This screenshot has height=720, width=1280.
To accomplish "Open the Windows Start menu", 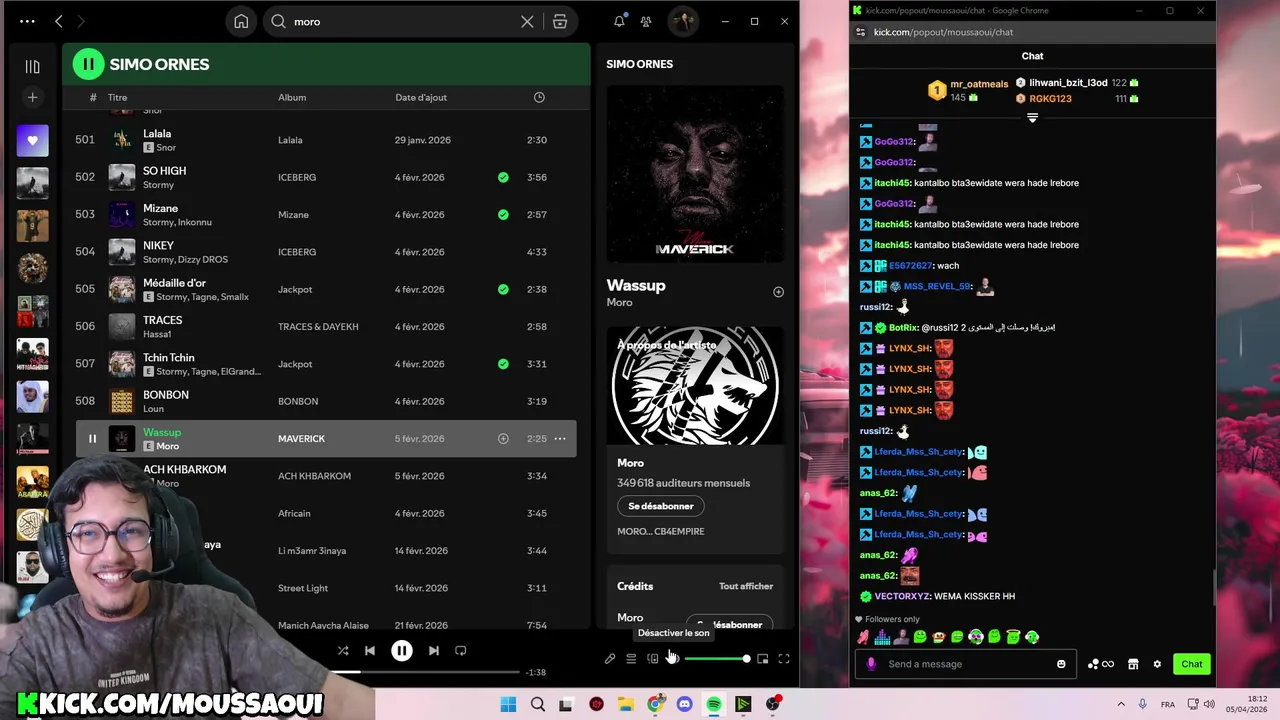I will 508,704.
